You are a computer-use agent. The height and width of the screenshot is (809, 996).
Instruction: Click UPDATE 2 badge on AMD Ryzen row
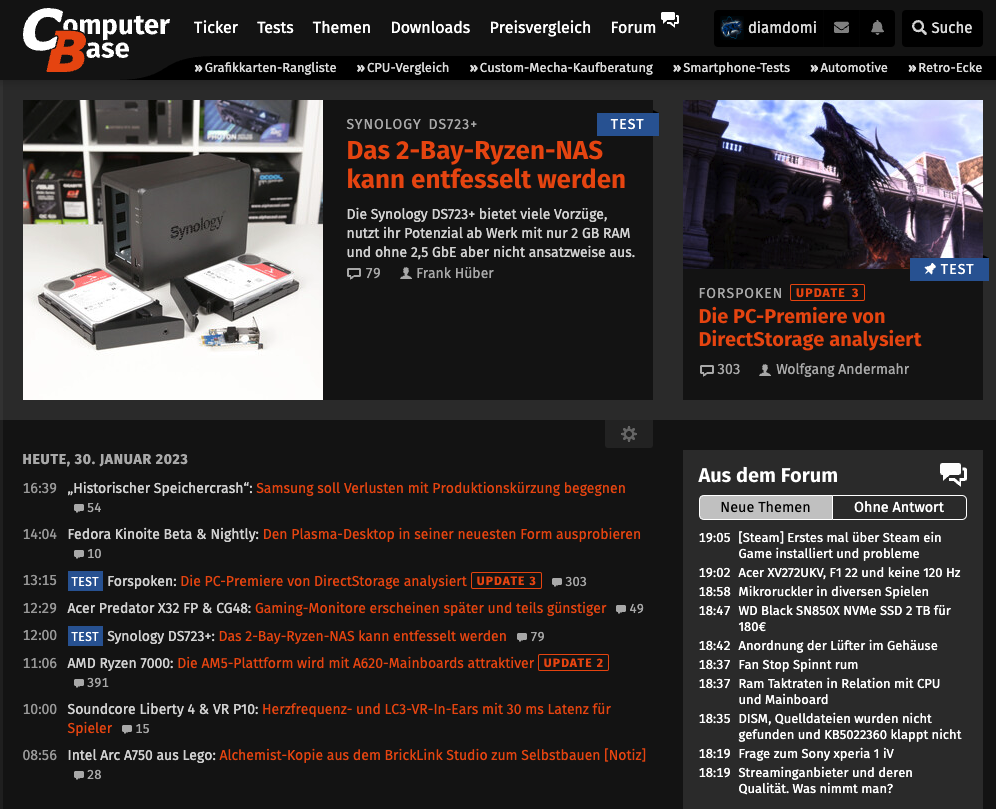[574, 663]
